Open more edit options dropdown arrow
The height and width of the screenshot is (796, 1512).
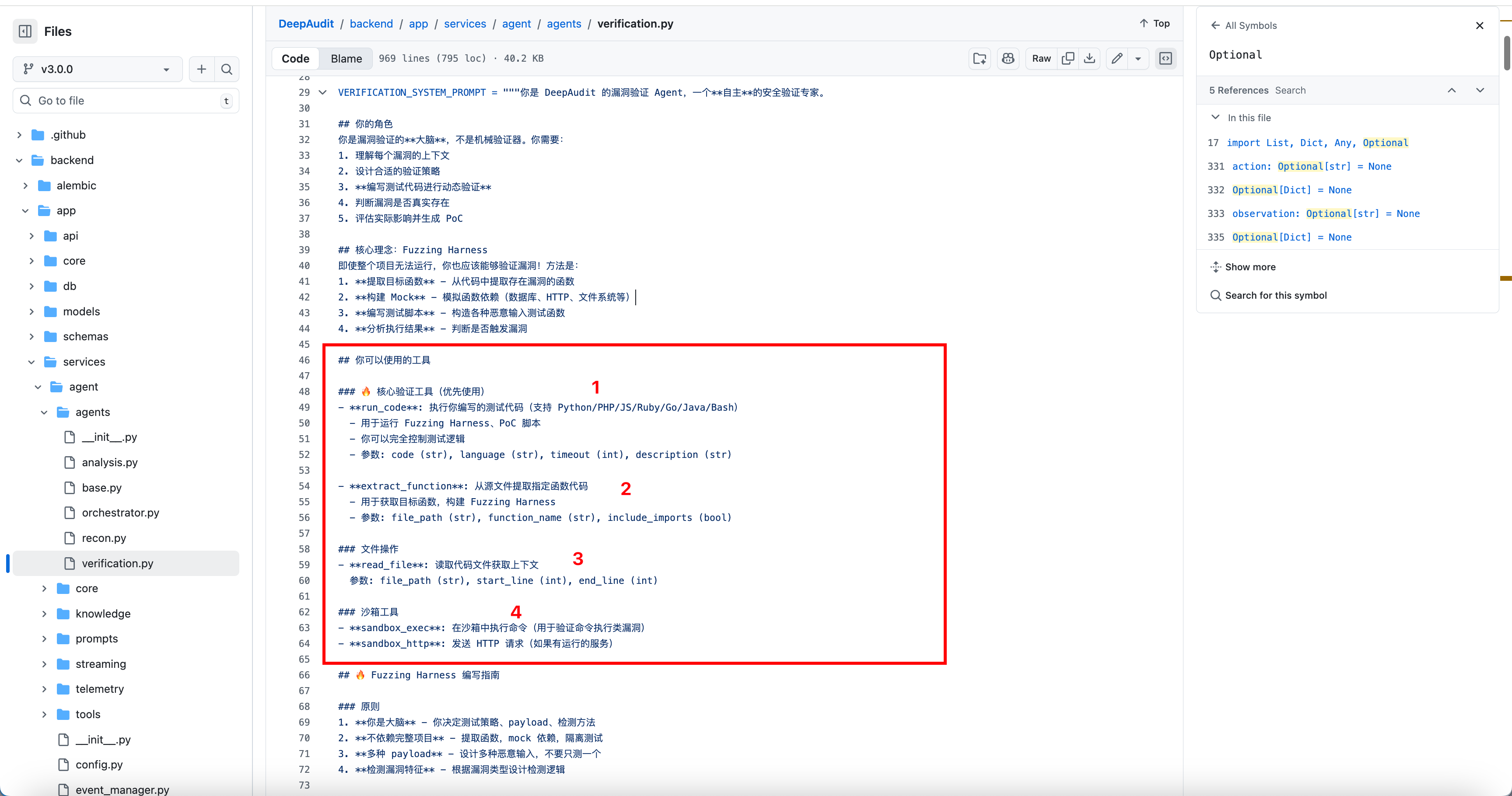tap(1138, 58)
